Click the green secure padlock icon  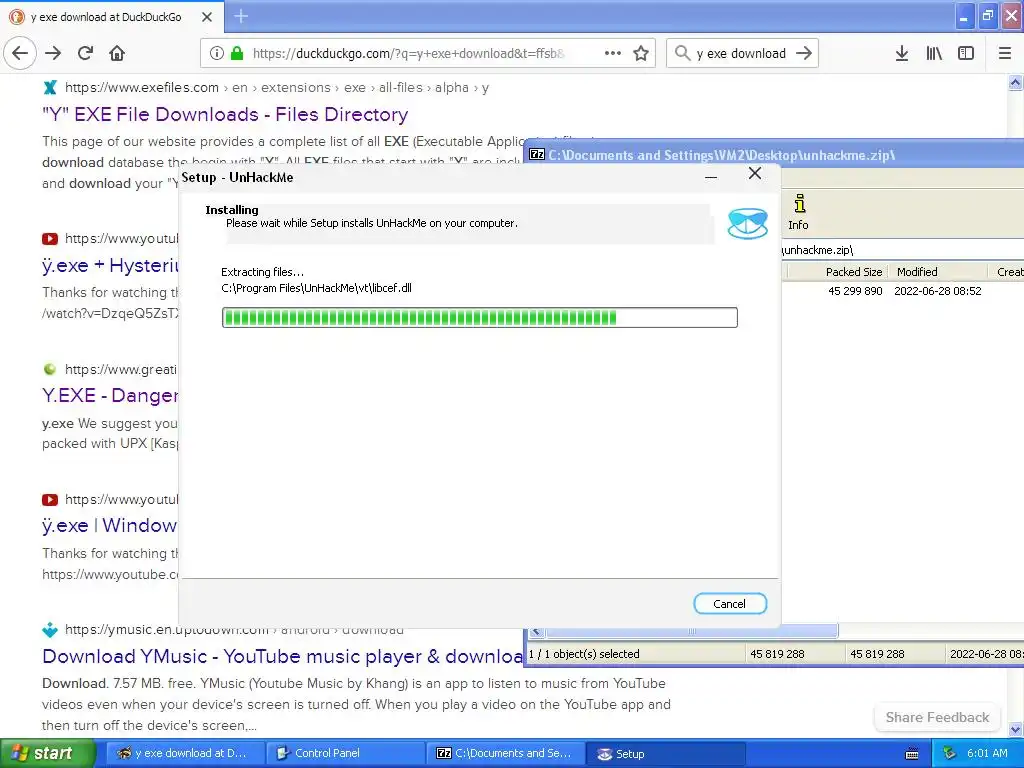[x=237, y=53]
